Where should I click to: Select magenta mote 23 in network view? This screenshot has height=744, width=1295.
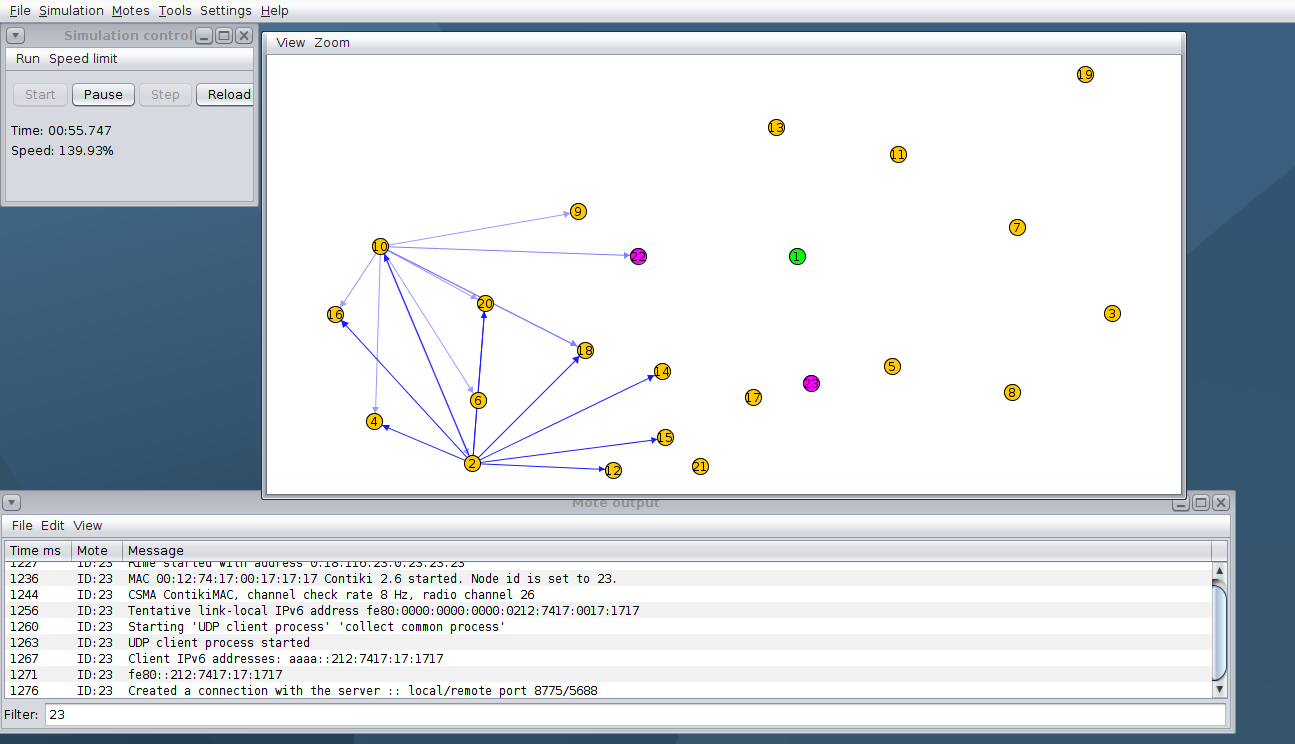click(811, 384)
